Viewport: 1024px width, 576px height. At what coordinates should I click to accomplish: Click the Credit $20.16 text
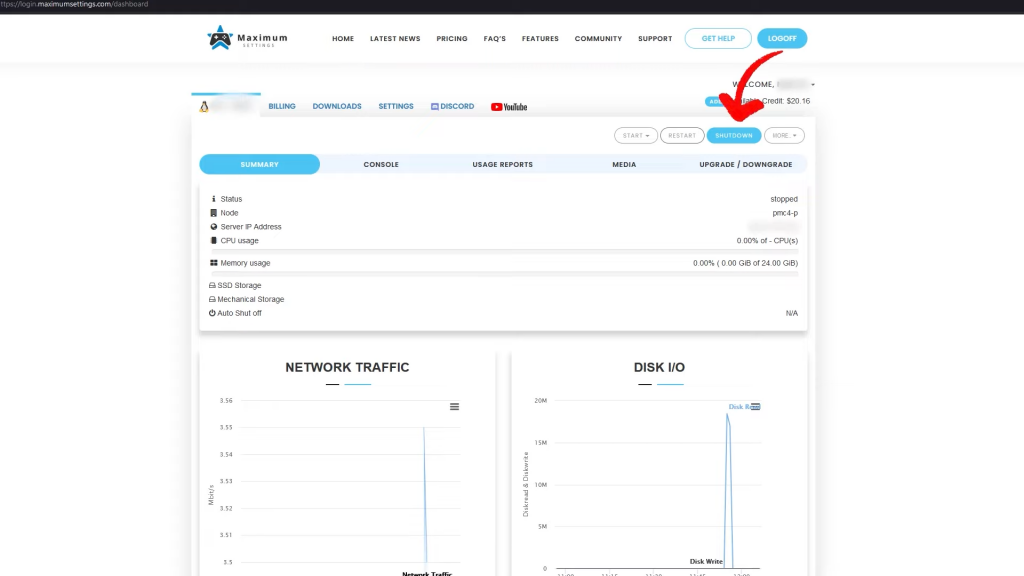[787, 101]
